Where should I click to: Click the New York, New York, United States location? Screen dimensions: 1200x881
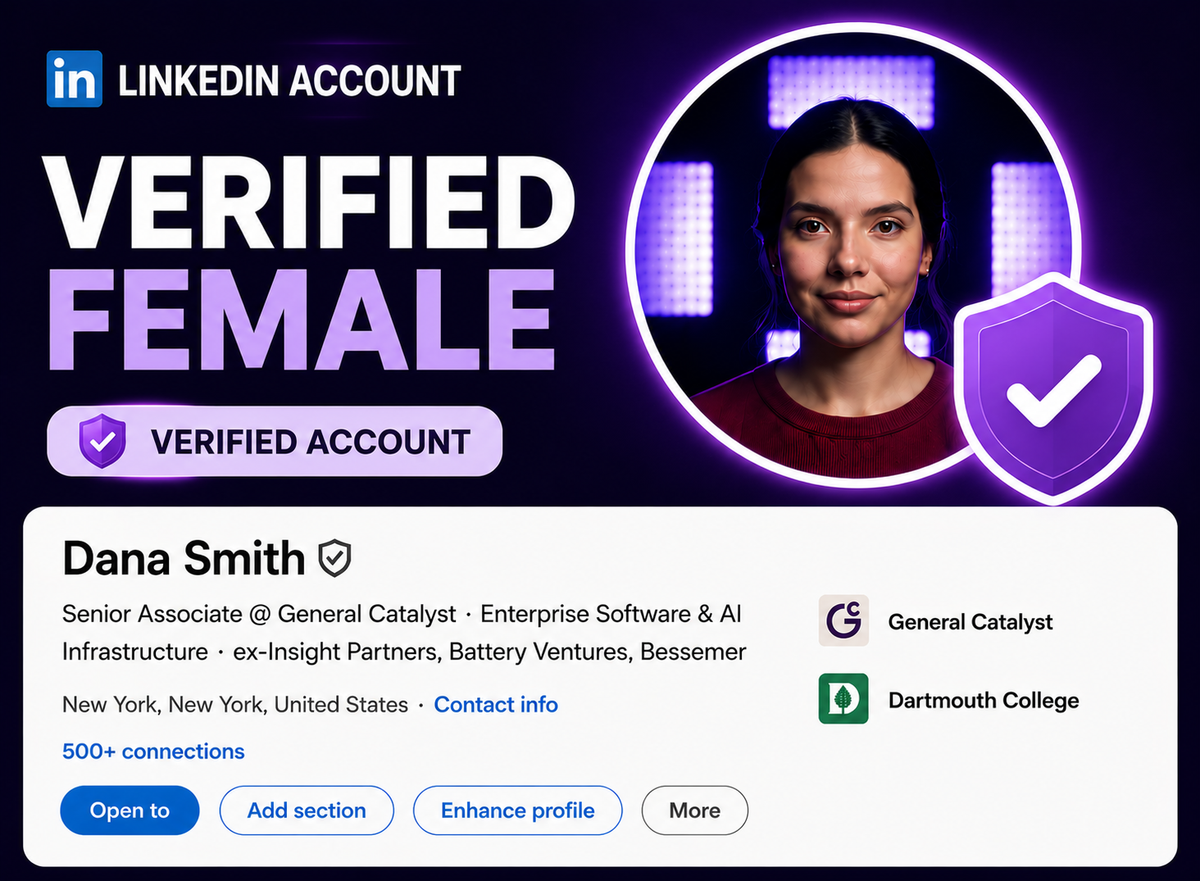(x=235, y=704)
